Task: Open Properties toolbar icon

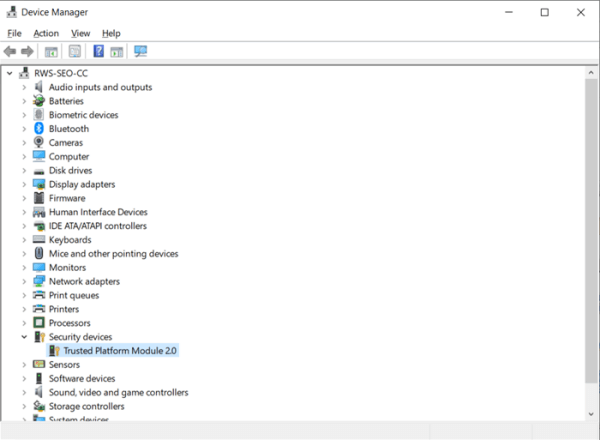Action: coord(75,51)
